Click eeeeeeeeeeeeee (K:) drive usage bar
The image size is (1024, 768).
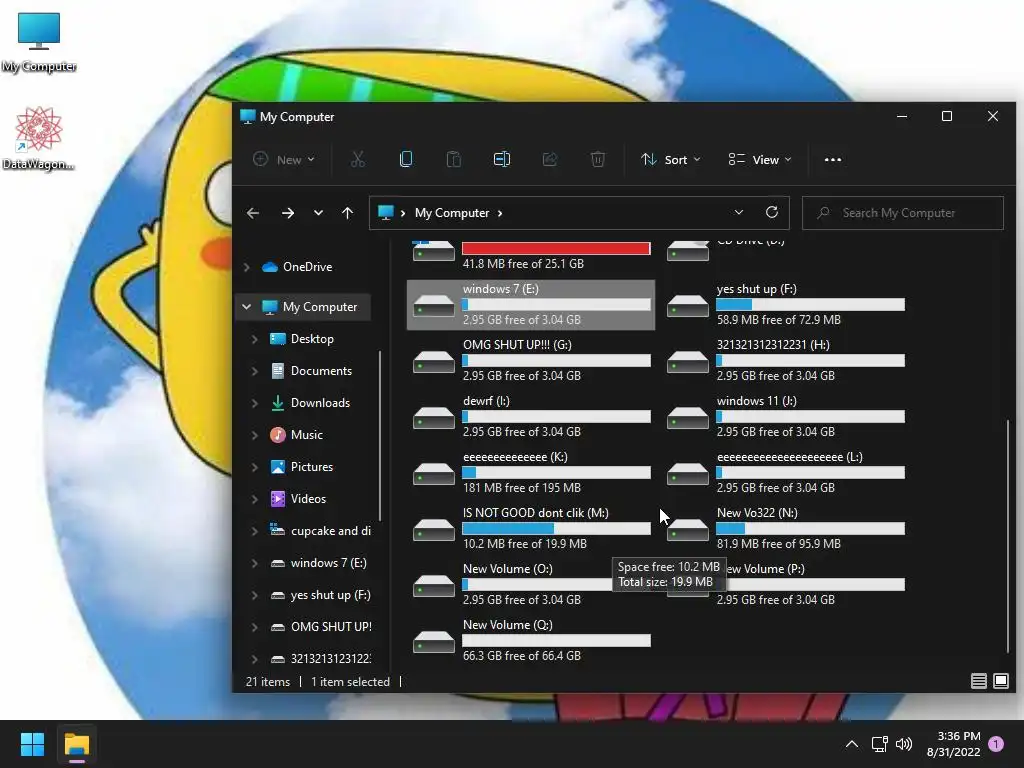(556, 472)
